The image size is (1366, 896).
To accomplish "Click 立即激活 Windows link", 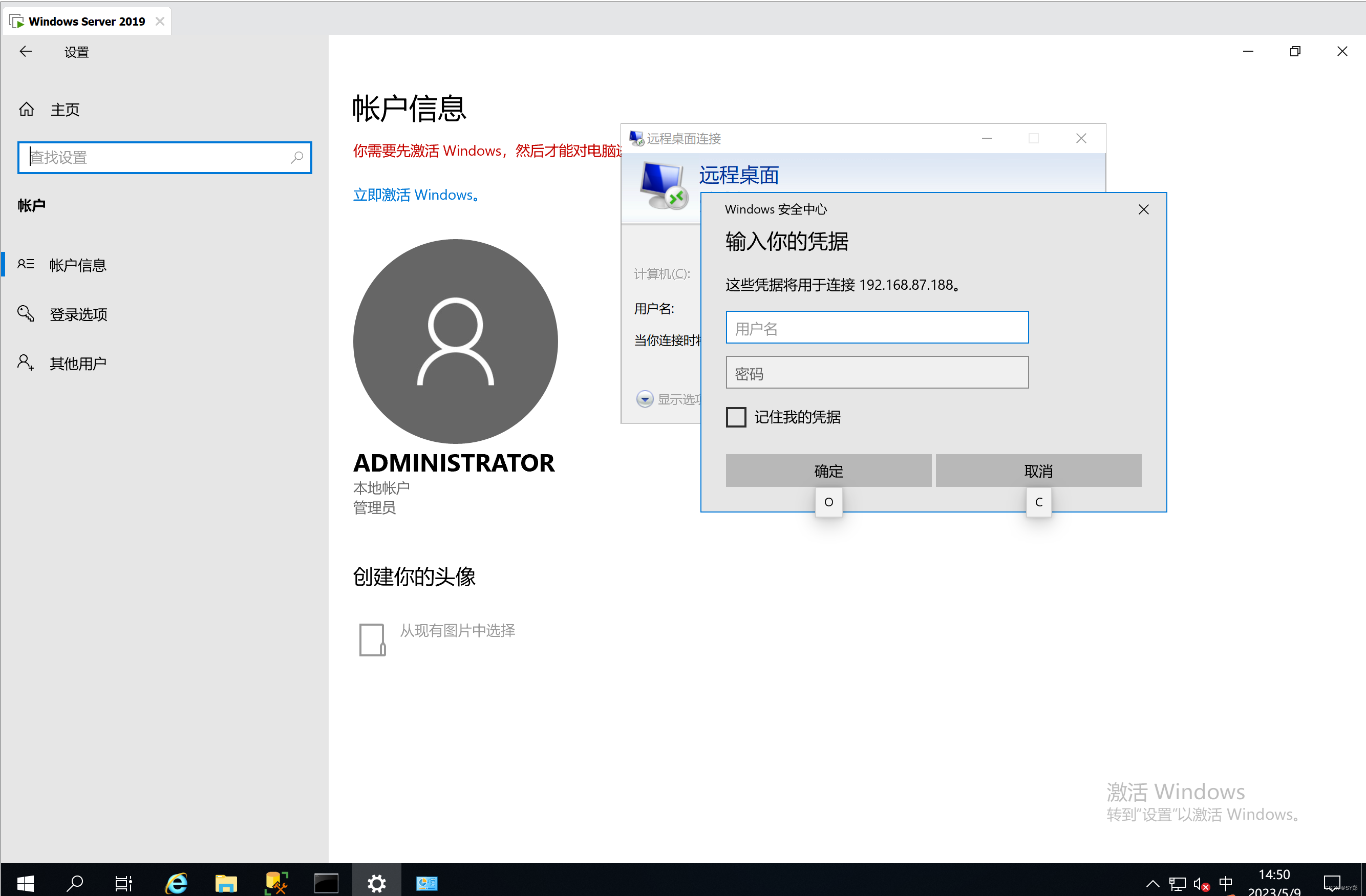I will (416, 195).
